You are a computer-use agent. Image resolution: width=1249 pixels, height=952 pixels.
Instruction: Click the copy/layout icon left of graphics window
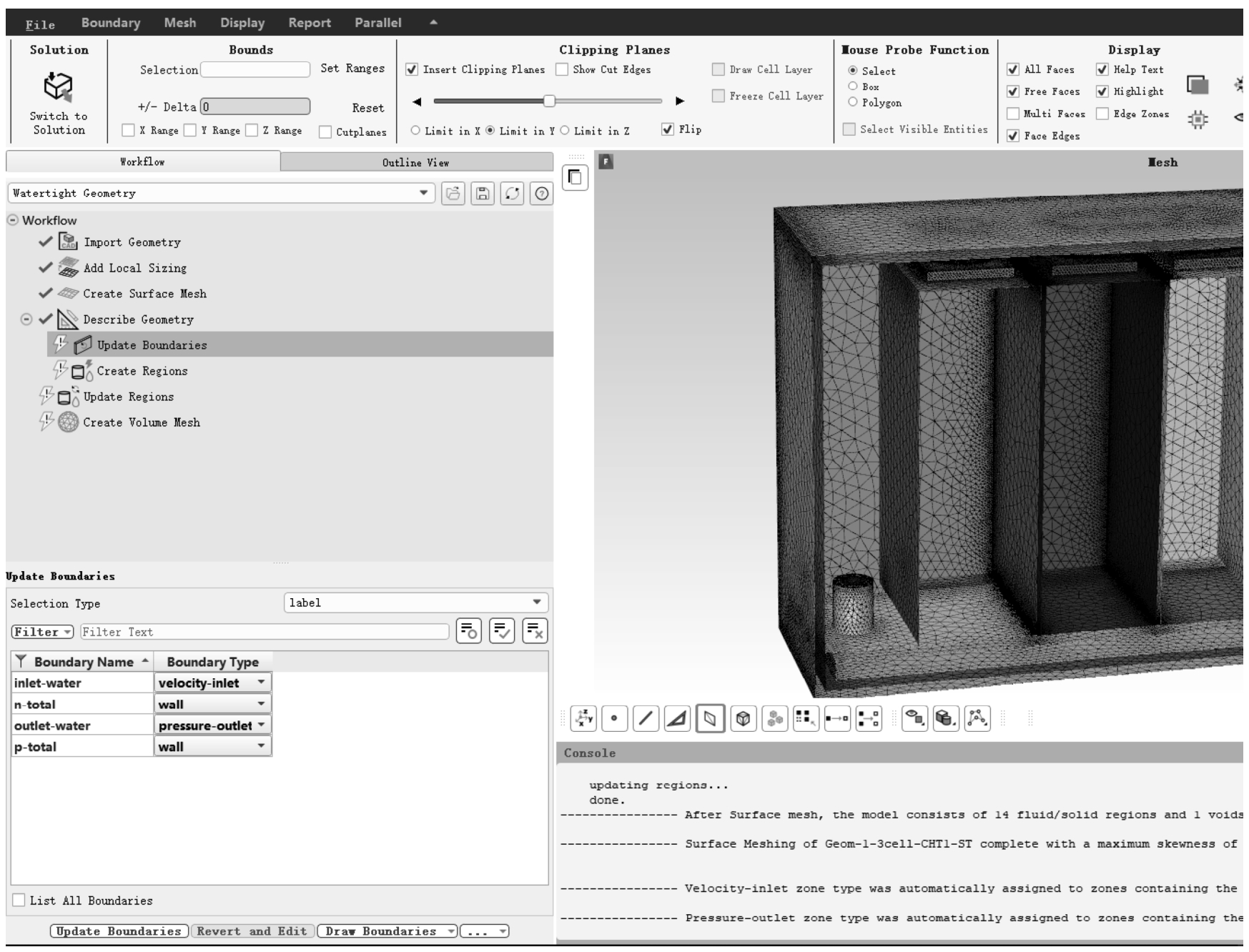click(575, 177)
